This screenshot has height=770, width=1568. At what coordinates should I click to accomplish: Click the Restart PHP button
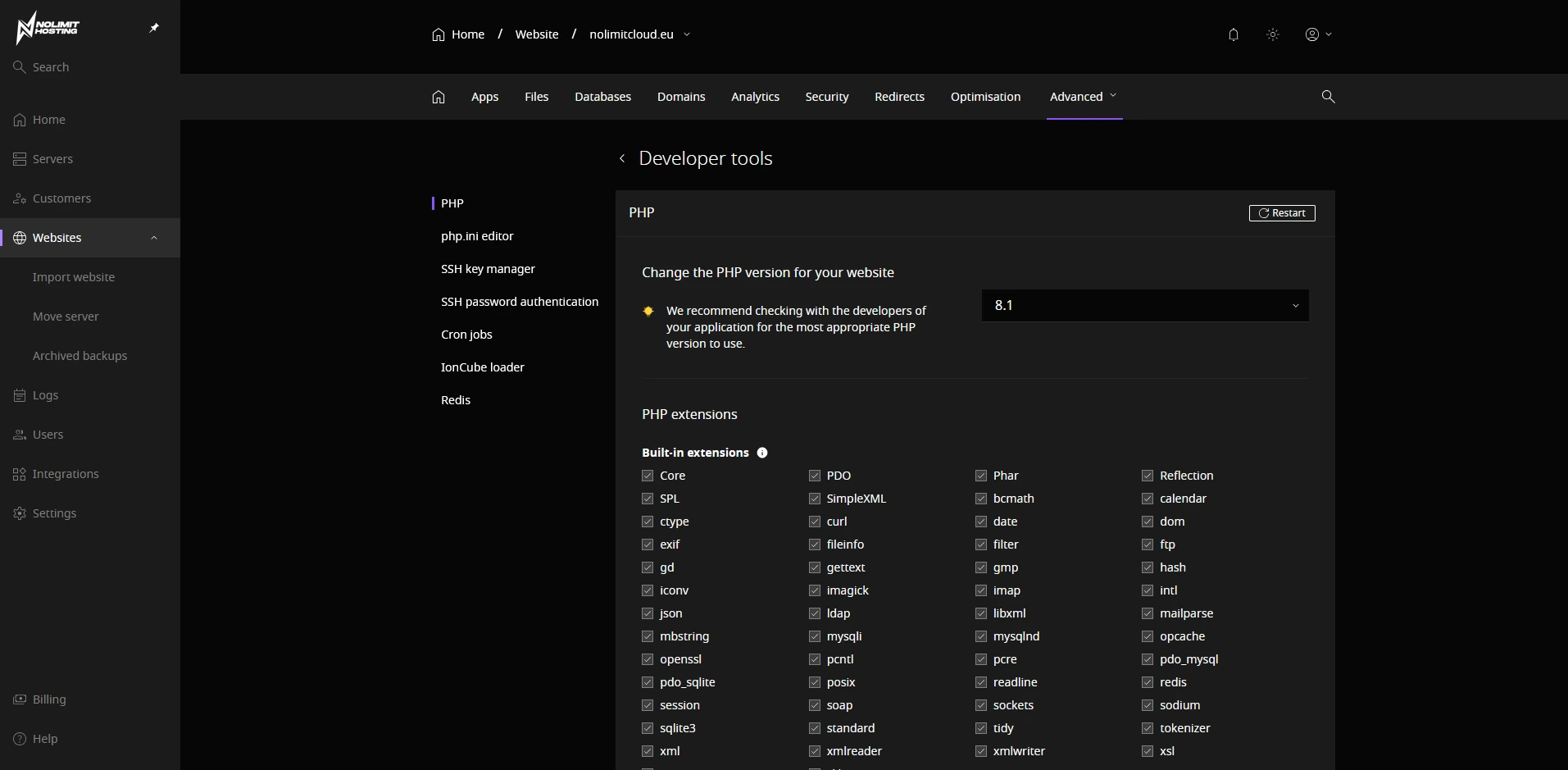pos(1282,213)
